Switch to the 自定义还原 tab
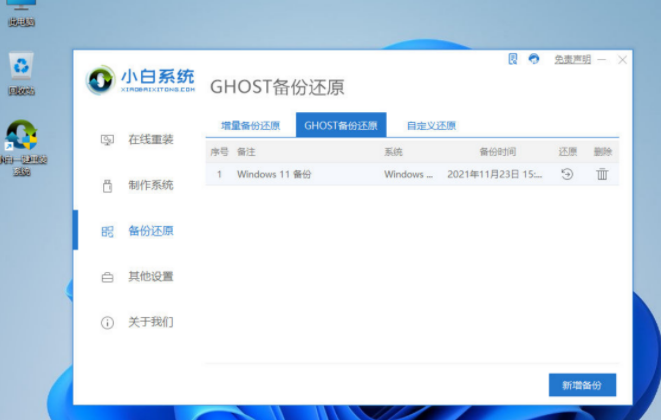 [431, 126]
